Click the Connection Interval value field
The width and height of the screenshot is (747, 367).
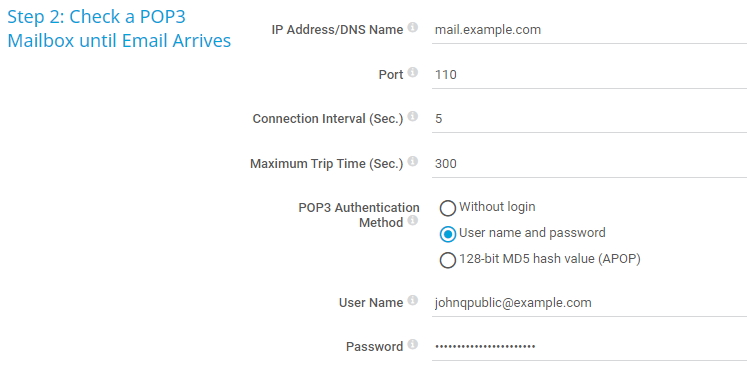[x=589, y=119]
